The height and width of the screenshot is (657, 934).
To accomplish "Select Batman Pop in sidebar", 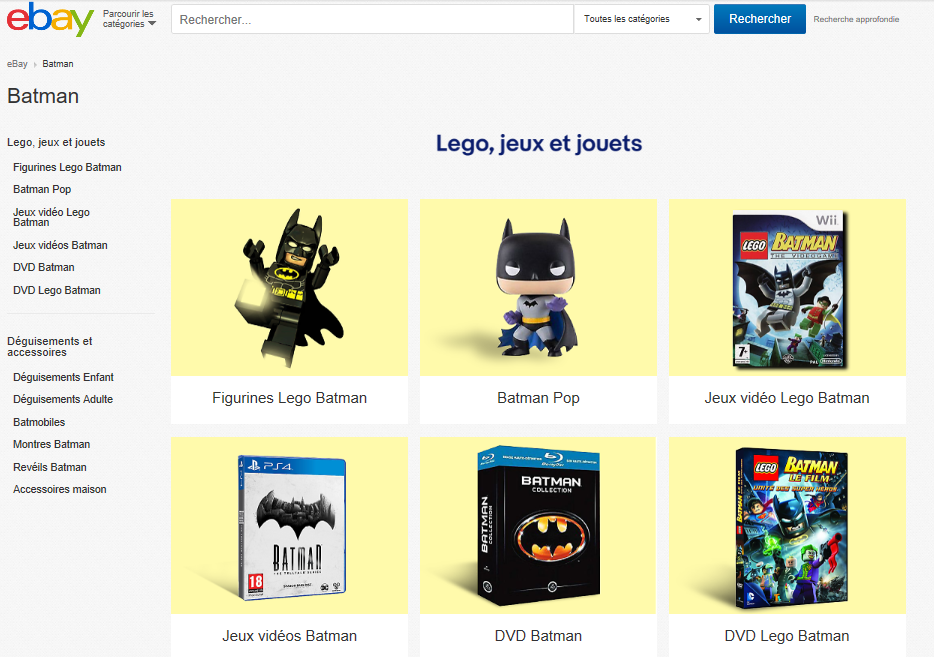I will tap(42, 189).
